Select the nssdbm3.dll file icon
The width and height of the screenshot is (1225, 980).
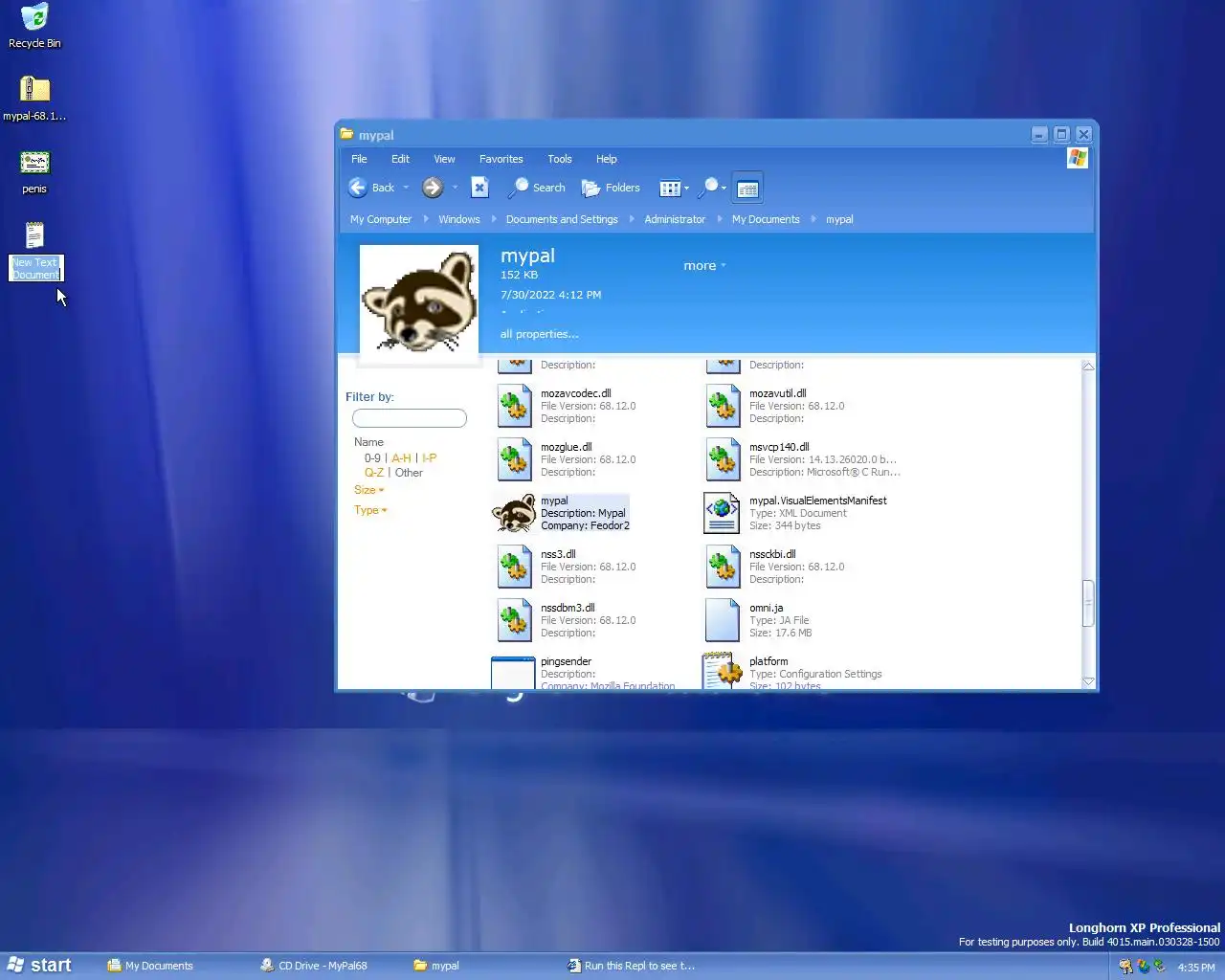coord(514,620)
